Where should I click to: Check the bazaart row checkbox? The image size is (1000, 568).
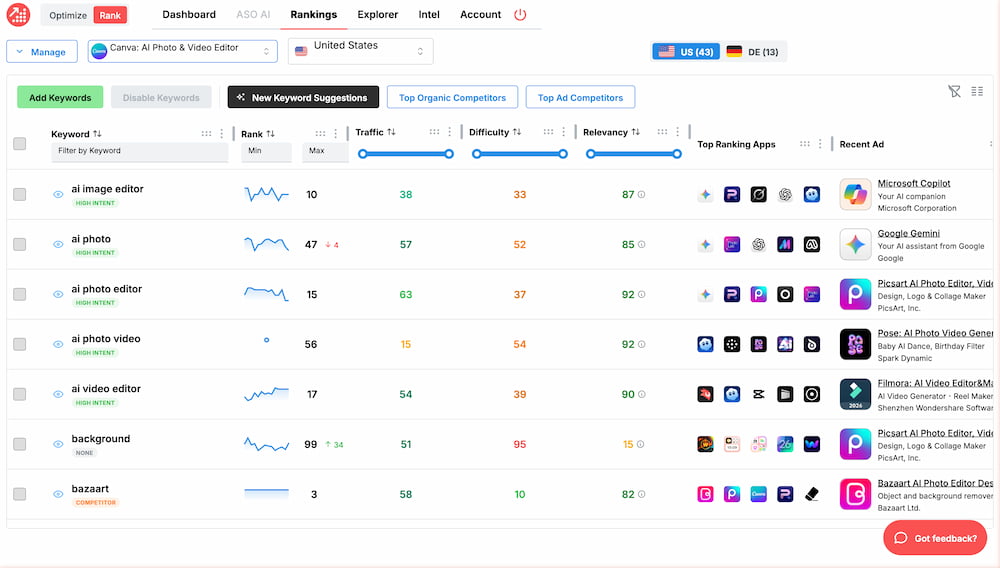(x=20, y=494)
